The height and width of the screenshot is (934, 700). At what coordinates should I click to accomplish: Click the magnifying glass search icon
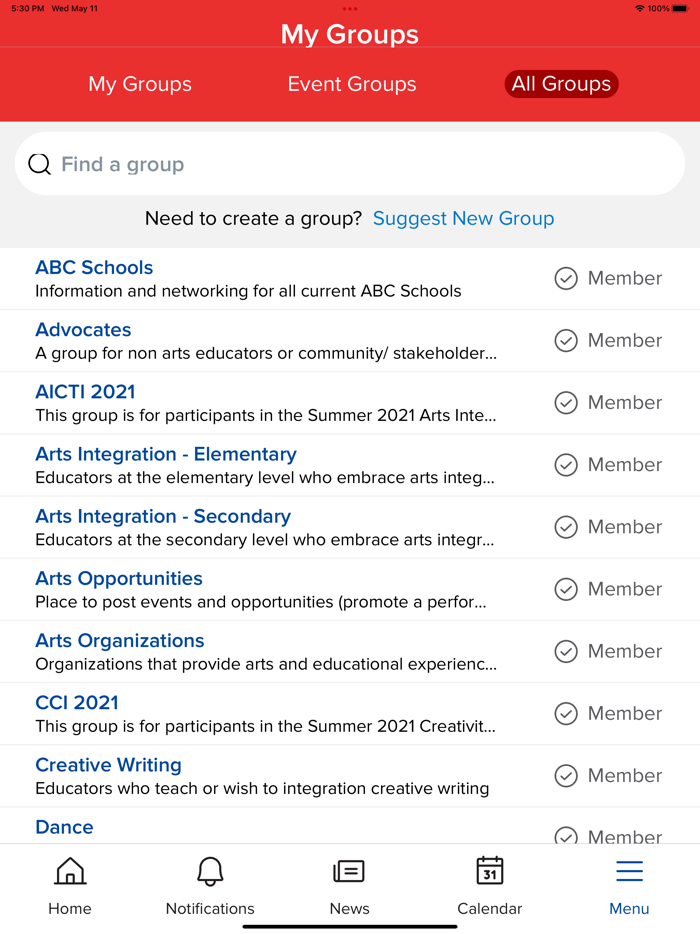click(39, 163)
